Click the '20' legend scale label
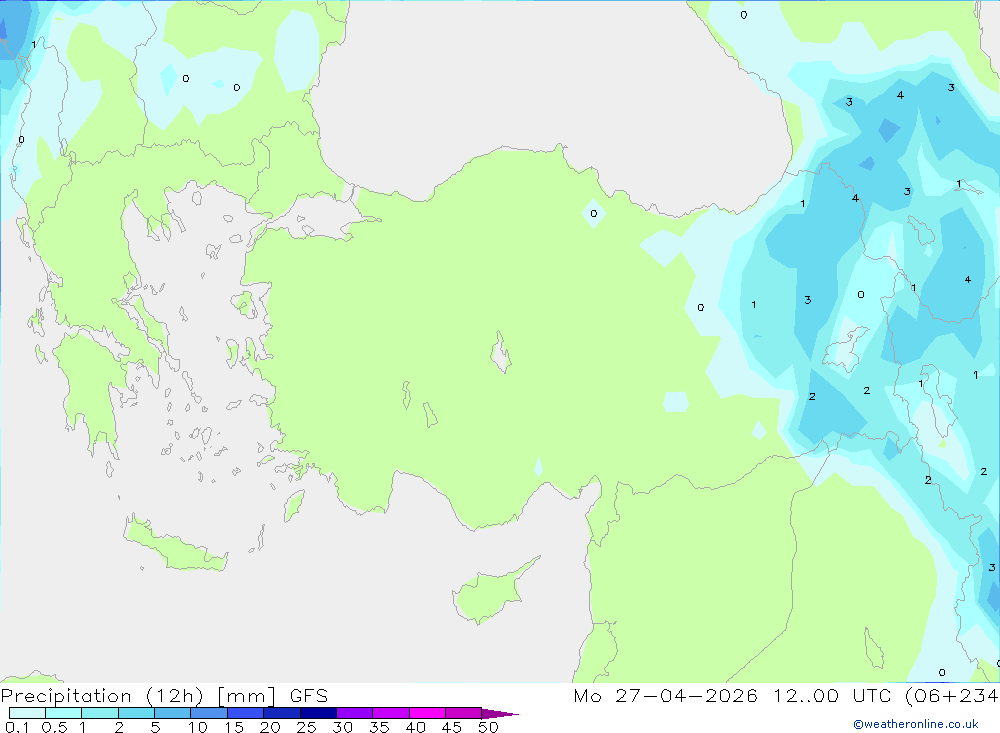Screen dimensions: 1000x733 (270, 727)
